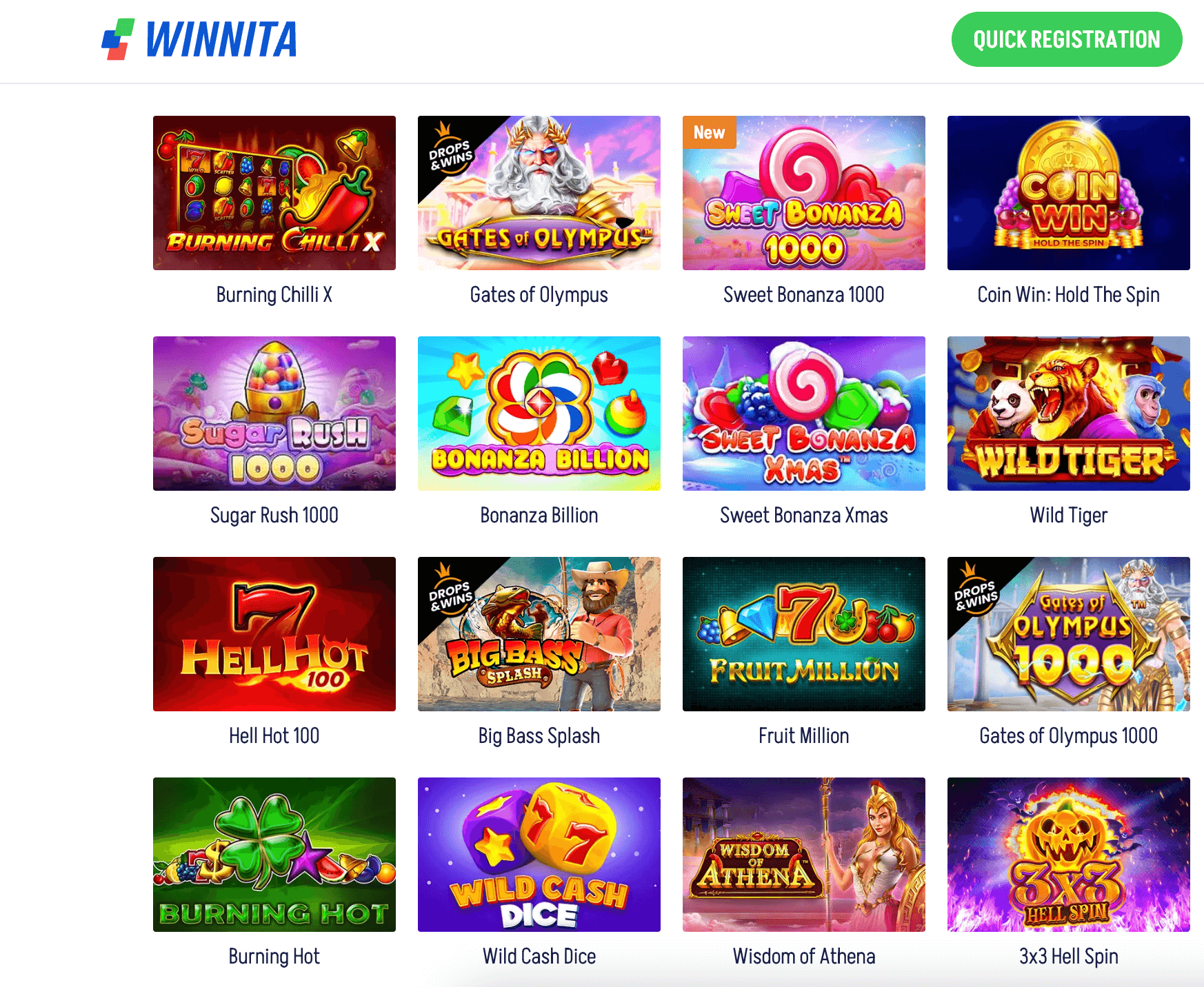Open the Fruit Million game image
This screenshot has width=1204, height=987.
(804, 634)
